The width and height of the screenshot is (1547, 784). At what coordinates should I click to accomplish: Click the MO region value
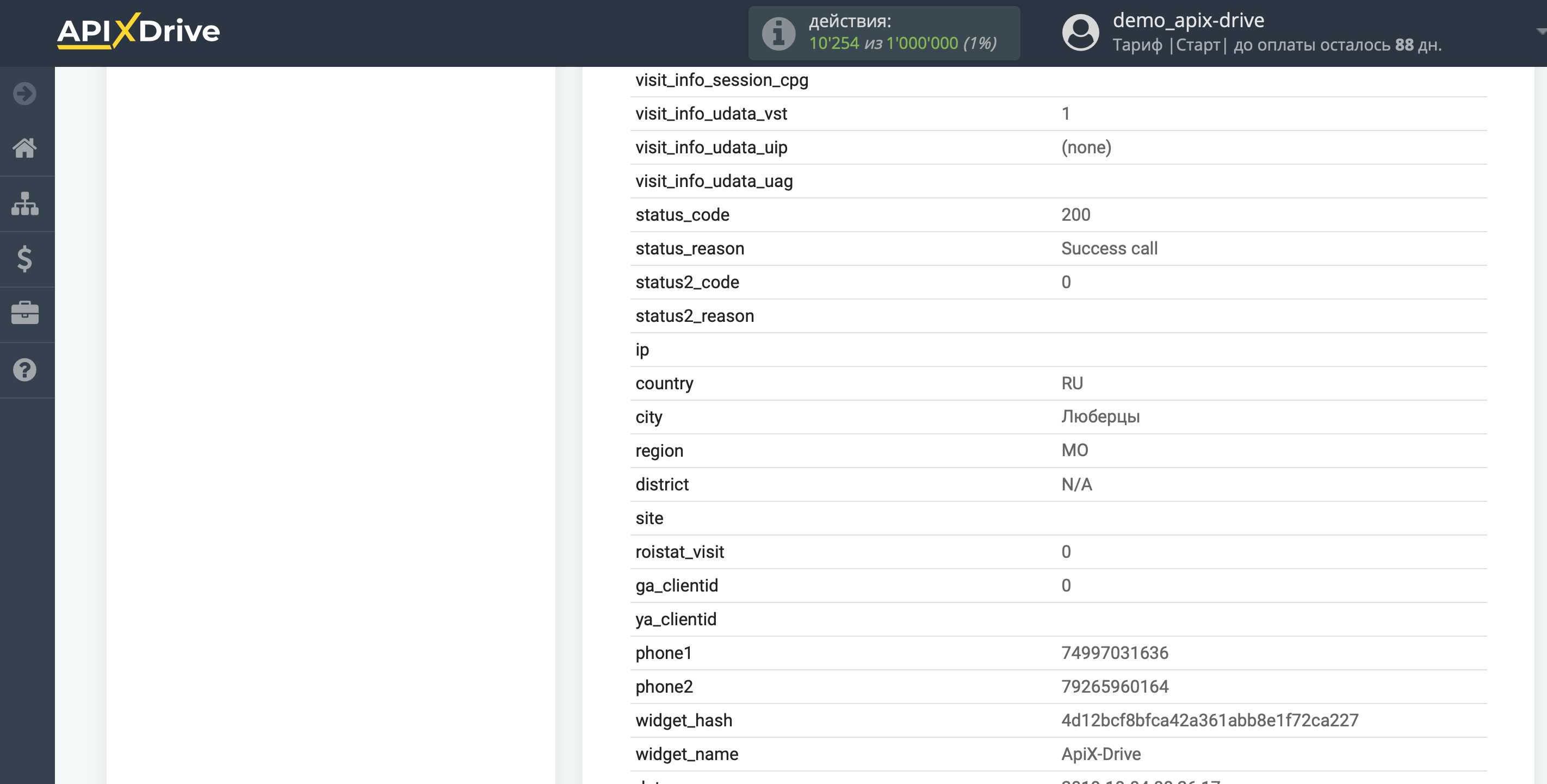tap(1074, 450)
